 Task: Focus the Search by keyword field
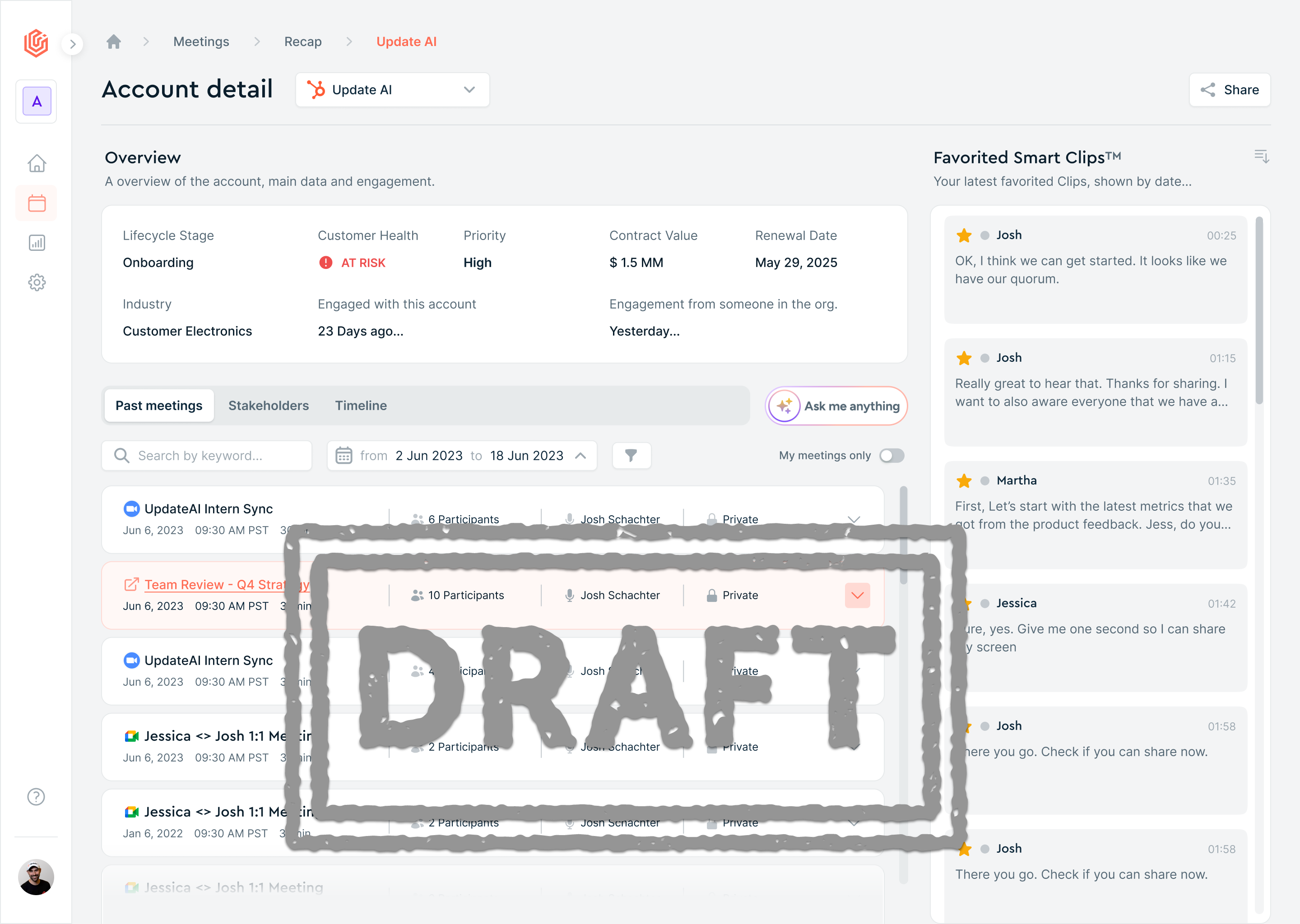(x=207, y=455)
